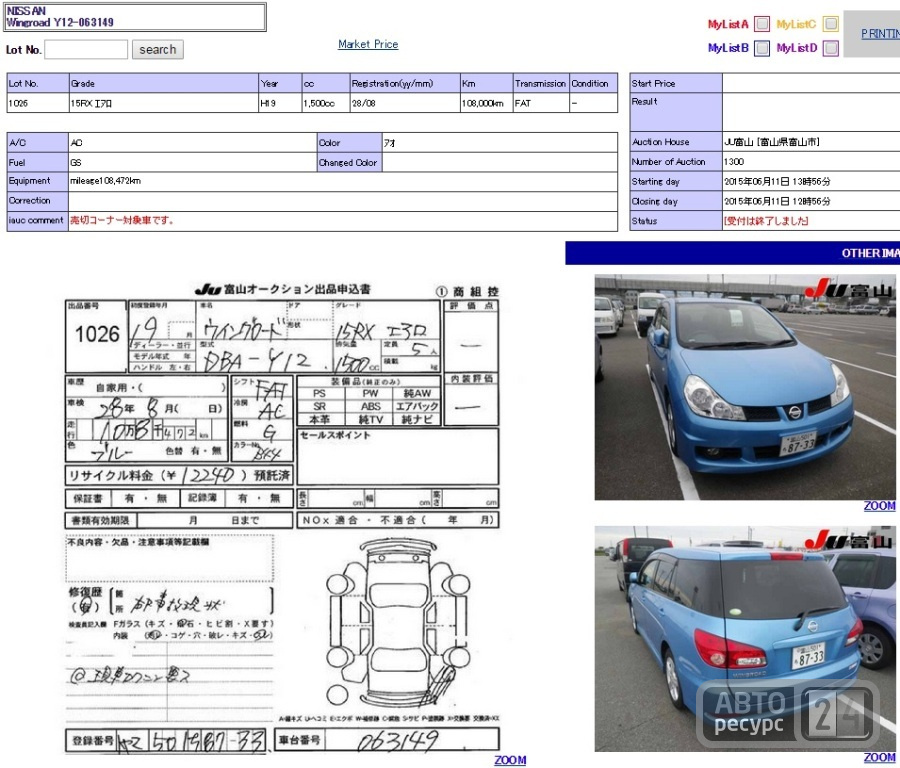Check the MyListD checkbox

click(x=831, y=48)
